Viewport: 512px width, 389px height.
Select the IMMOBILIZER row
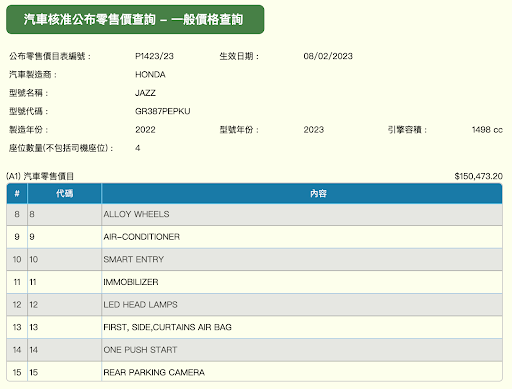254,282
